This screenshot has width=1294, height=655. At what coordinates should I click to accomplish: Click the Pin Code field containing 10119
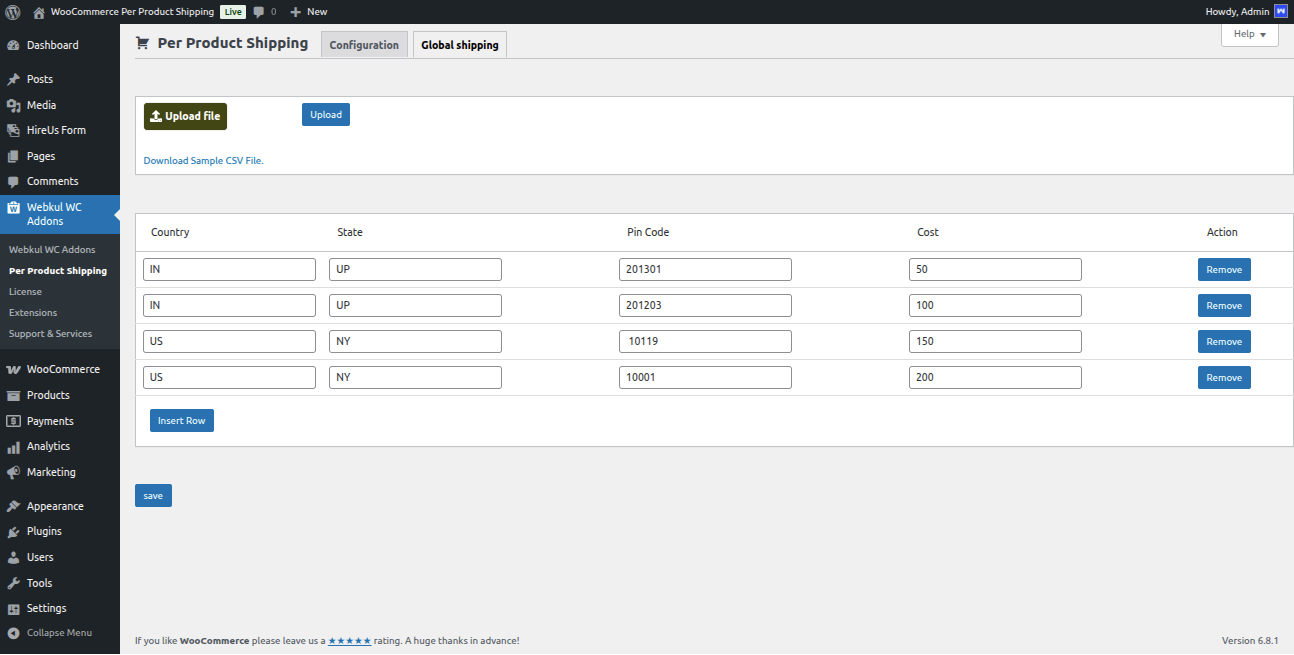(x=705, y=341)
